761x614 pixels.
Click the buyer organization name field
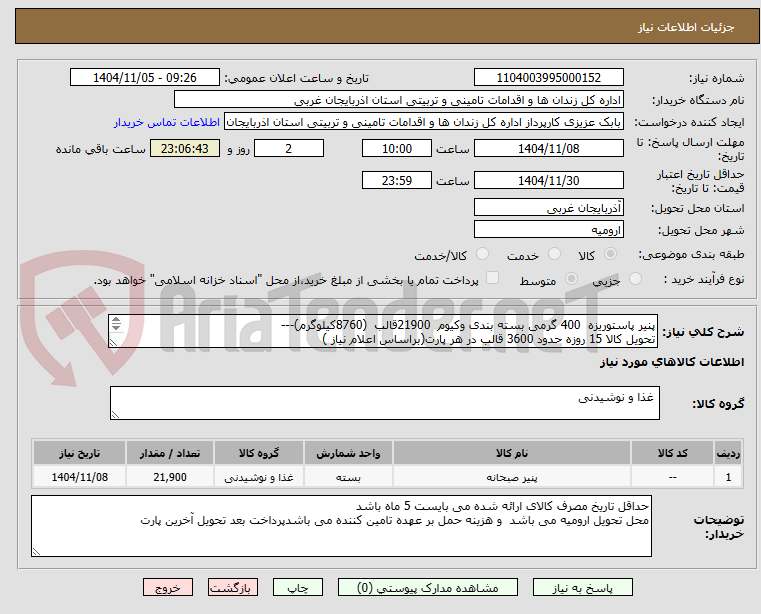[x=398, y=100]
